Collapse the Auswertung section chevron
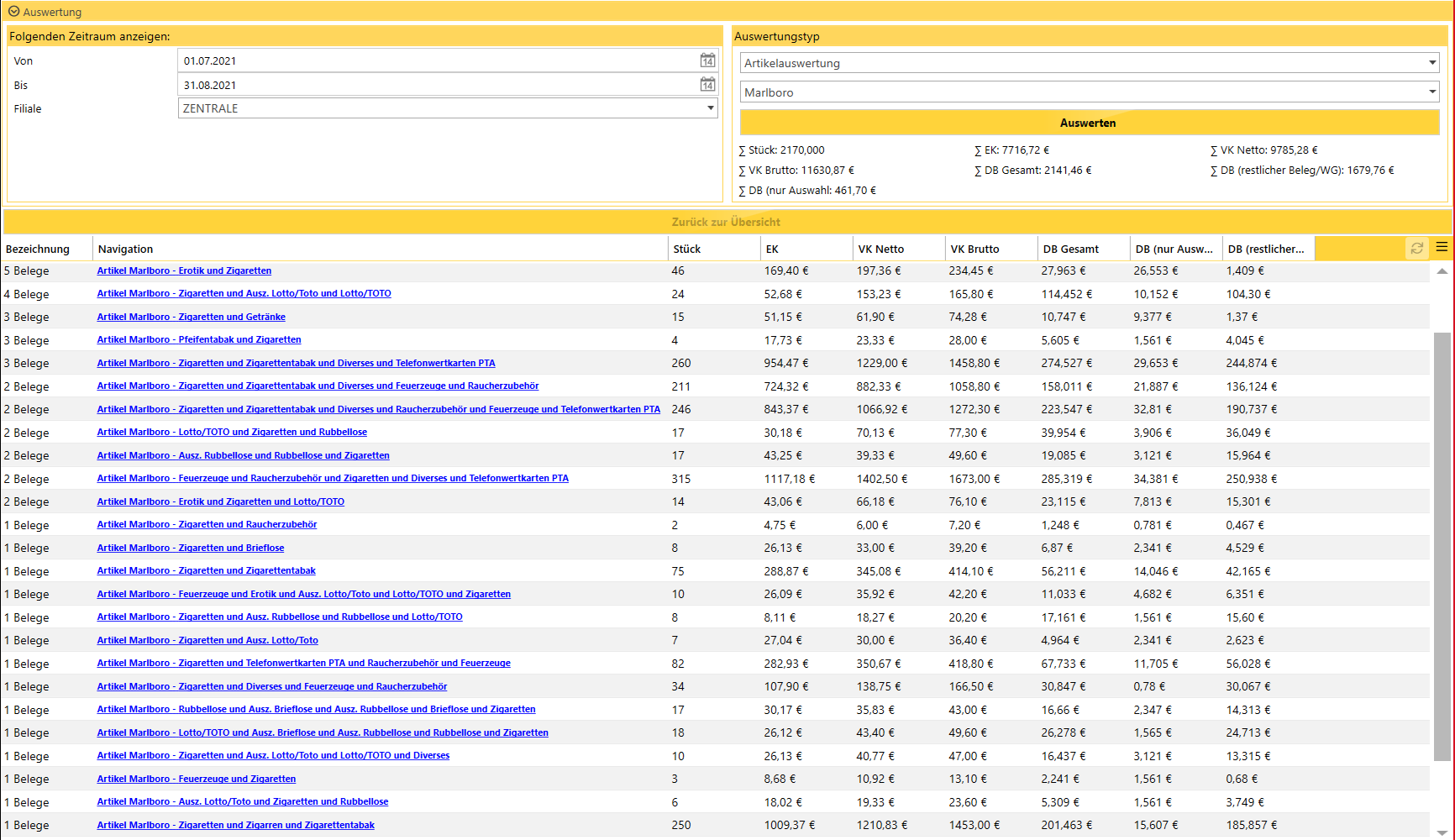Image resolution: width=1455 pixels, height=840 pixels. pyautogui.click(x=13, y=12)
